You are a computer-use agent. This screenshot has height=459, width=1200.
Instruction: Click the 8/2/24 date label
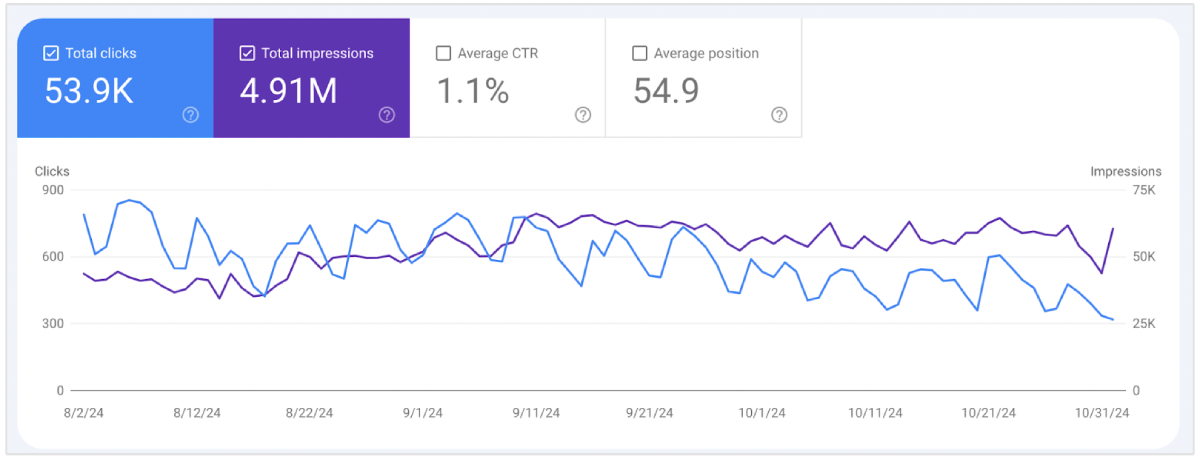click(x=84, y=412)
